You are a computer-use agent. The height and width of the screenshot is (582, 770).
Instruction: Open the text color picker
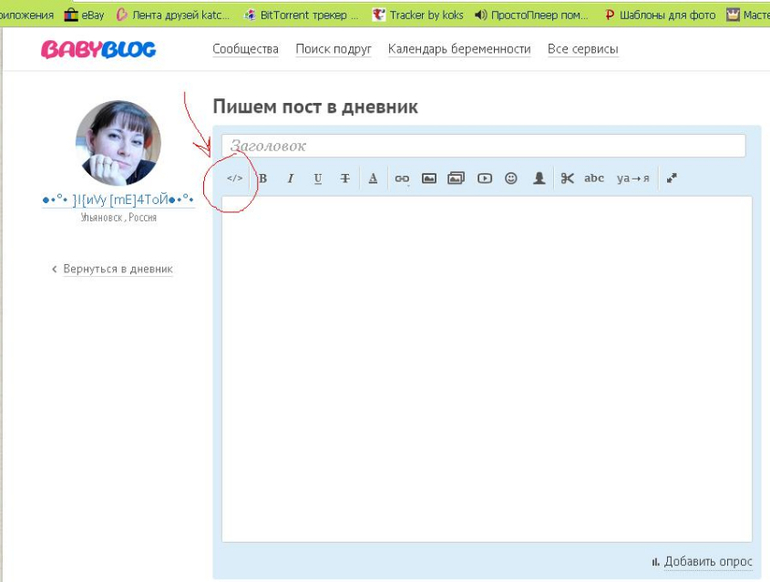(x=373, y=178)
